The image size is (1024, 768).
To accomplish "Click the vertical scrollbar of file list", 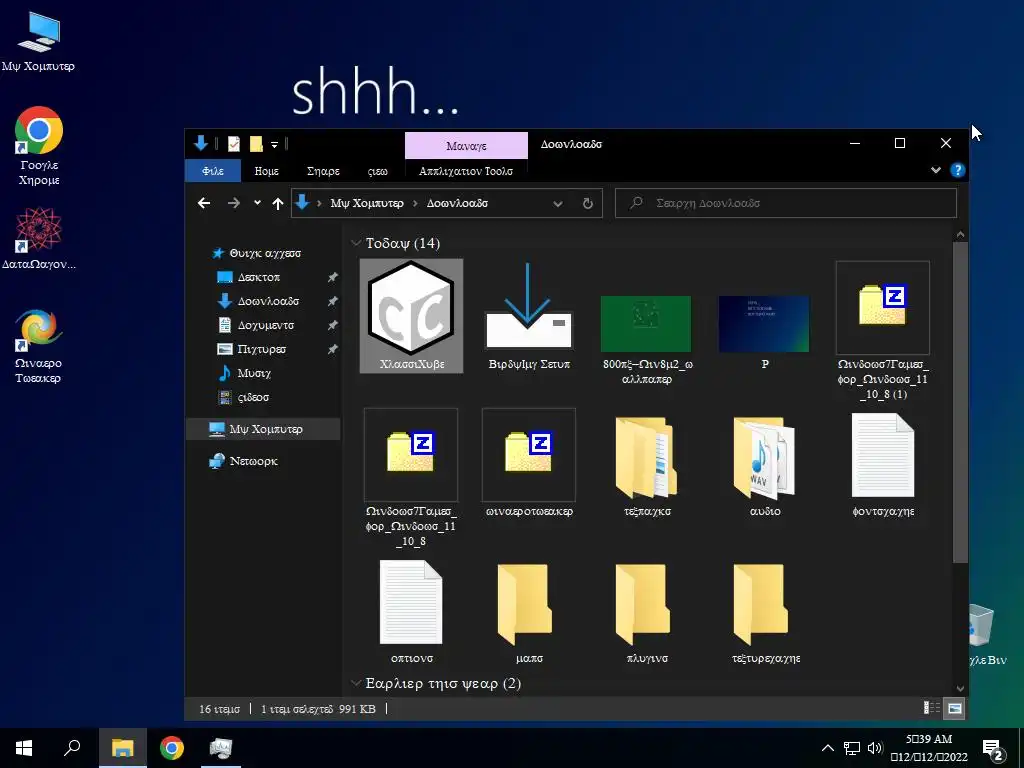I will point(960,402).
